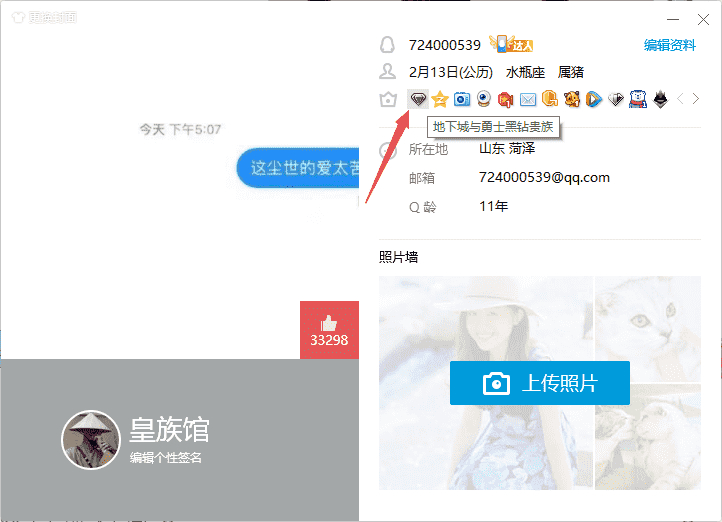This screenshot has height=522, width=722.
Task: Click the yellow star badge icon
Action: coord(440,99)
